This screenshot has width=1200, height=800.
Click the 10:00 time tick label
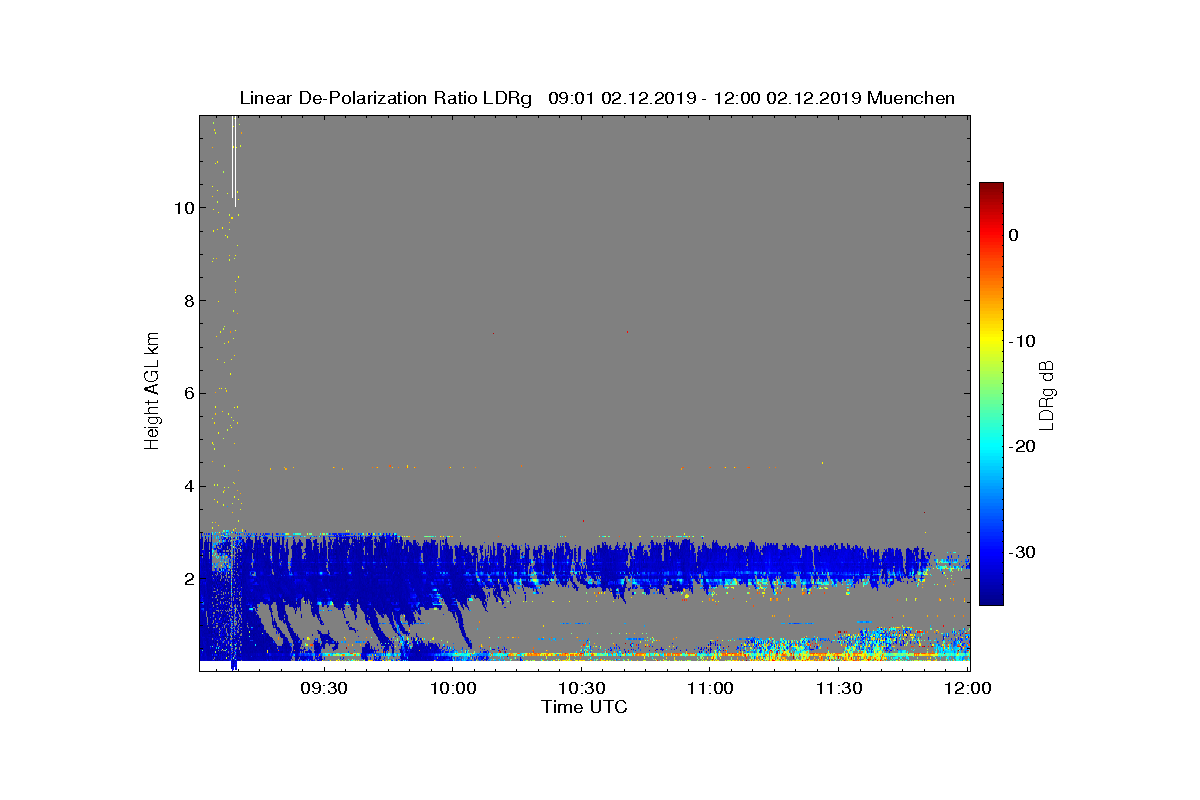453,688
